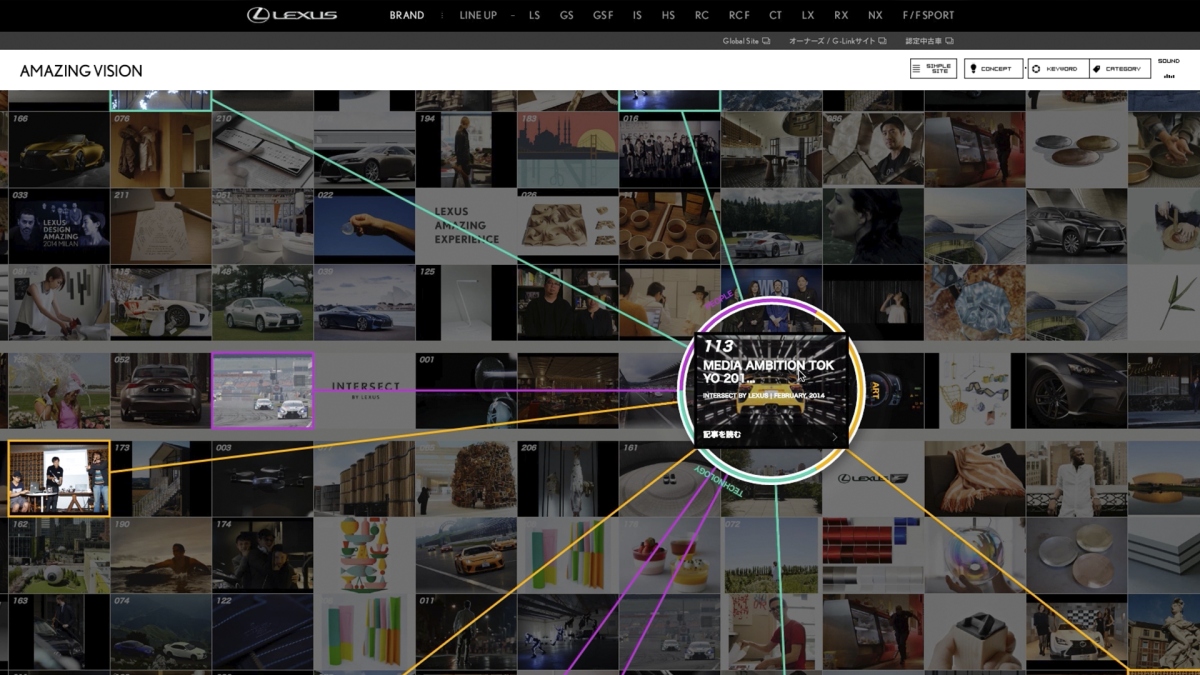
Task: Open the purple-highlighted race cars thumbnail
Action: pos(263,390)
